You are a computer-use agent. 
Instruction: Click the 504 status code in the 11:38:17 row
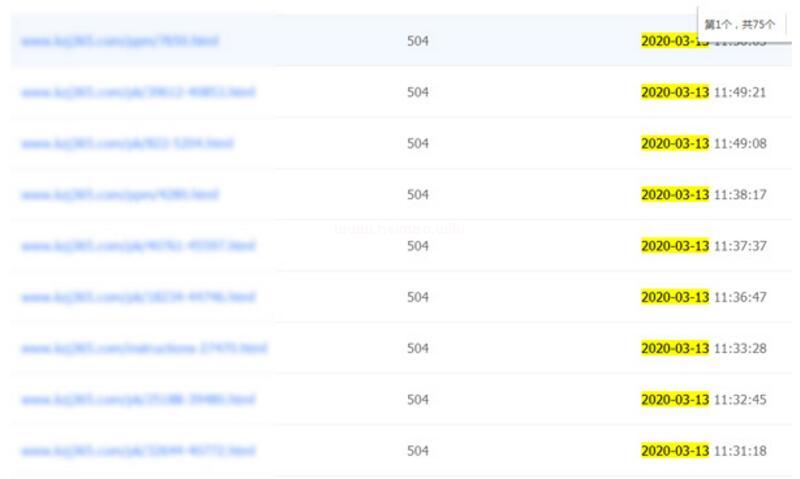(417, 194)
